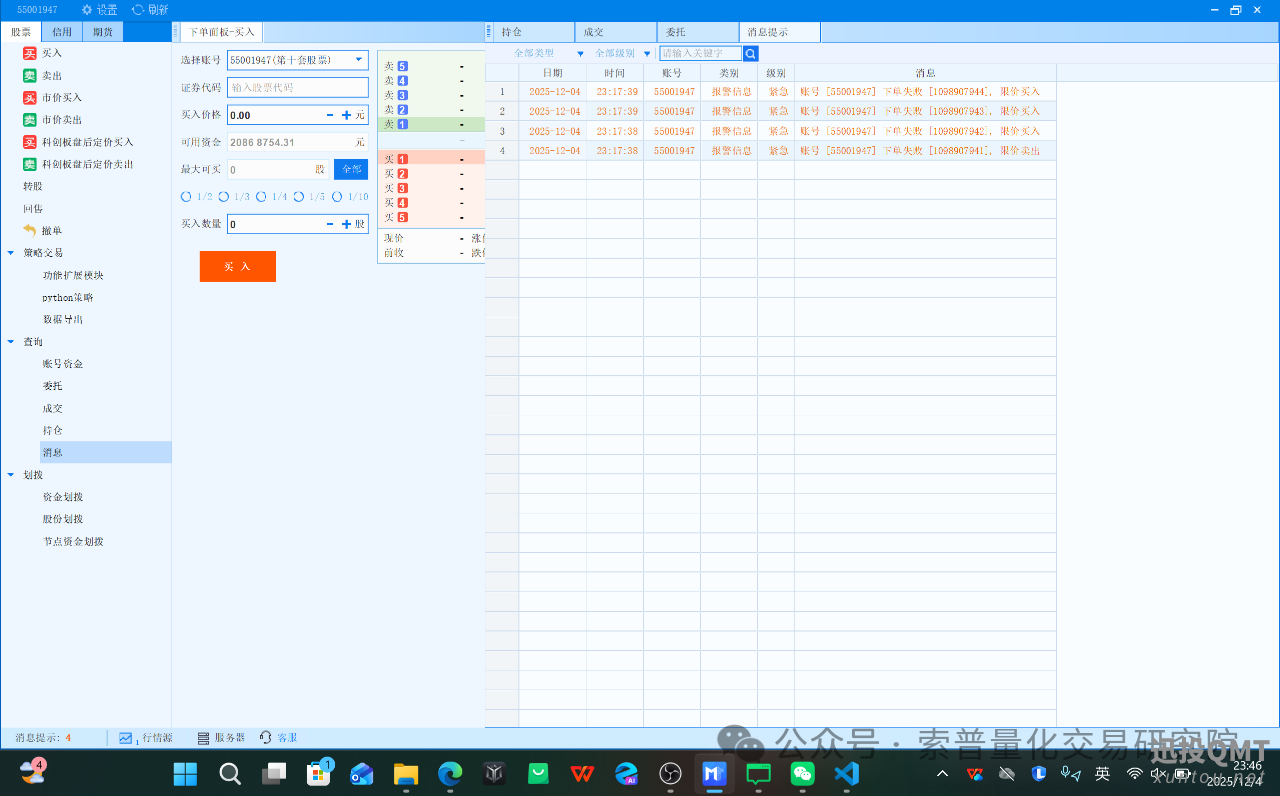Image resolution: width=1280 pixels, height=796 pixels.
Task: Open the 全部类型 filter dropdown
Action: point(580,53)
